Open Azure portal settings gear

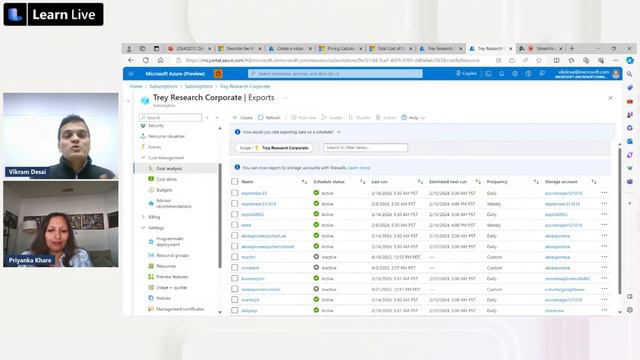[515, 74]
